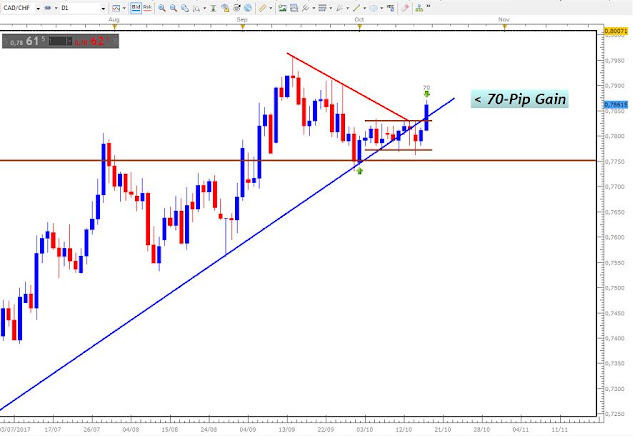640x436 pixels.
Task: Click the red ask price 62 button
Action: point(96,41)
